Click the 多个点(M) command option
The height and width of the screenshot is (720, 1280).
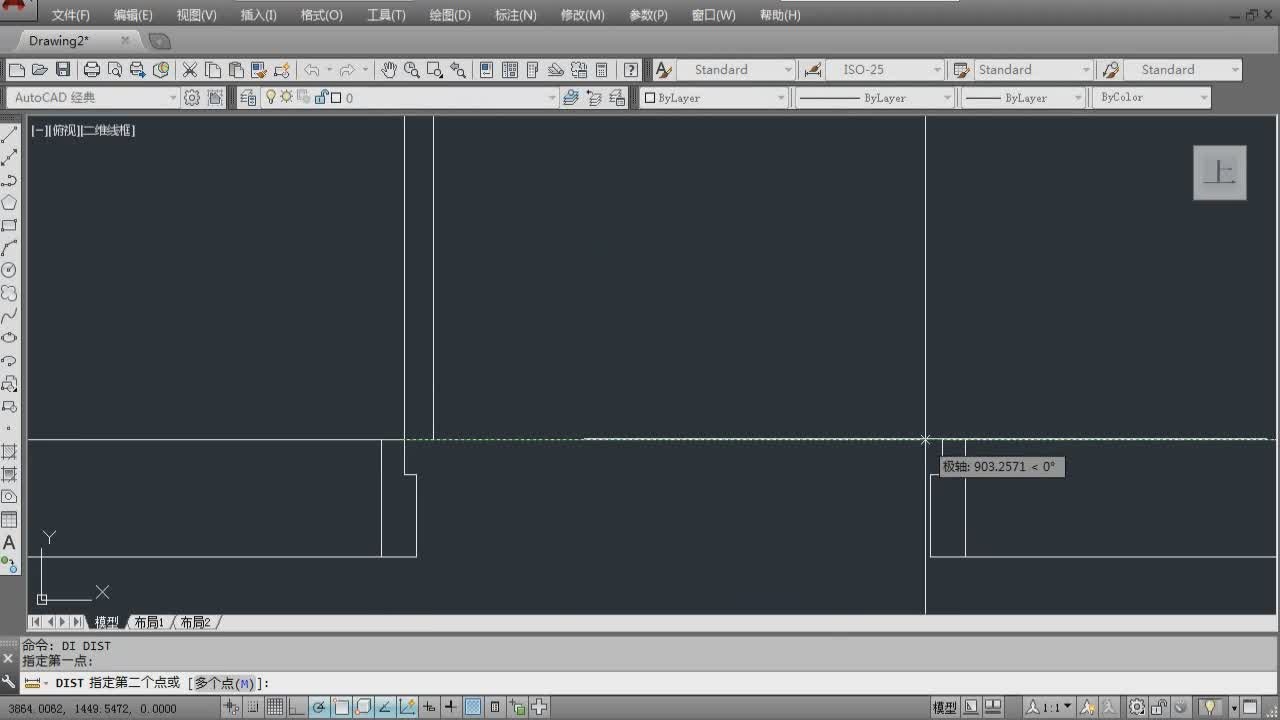point(223,683)
